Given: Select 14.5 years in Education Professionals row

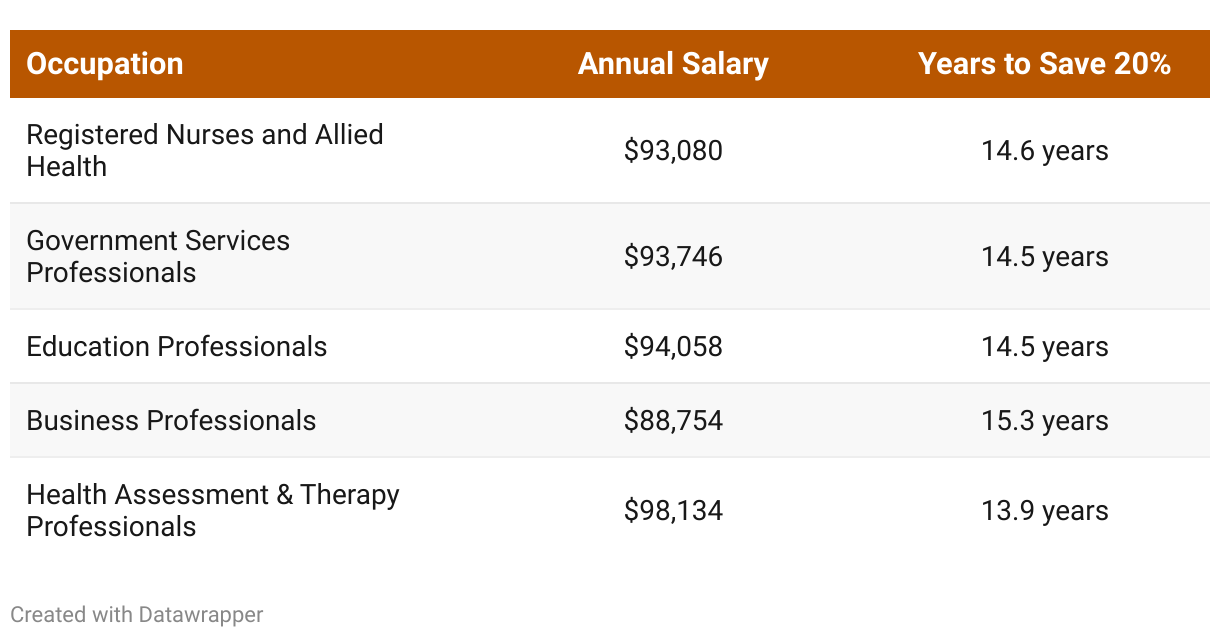Looking at the screenshot, I should tap(1044, 347).
